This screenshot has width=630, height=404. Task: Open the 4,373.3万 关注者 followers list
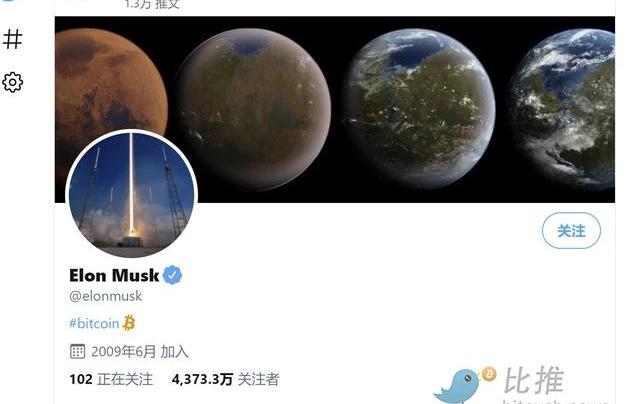pyautogui.click(x=225, y=379)
